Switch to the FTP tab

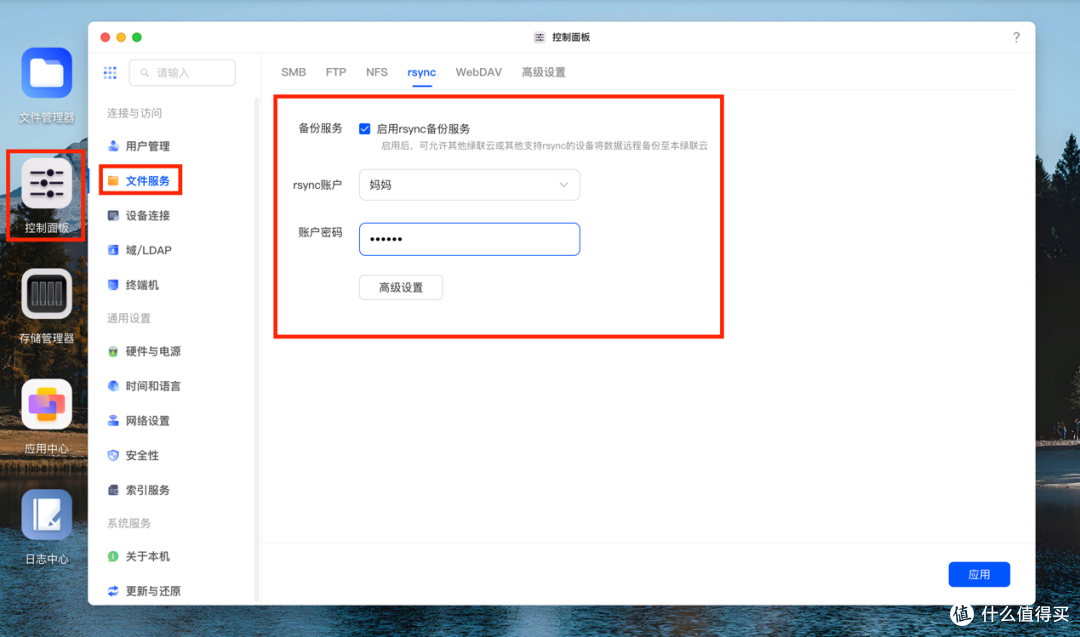(335, 72)
